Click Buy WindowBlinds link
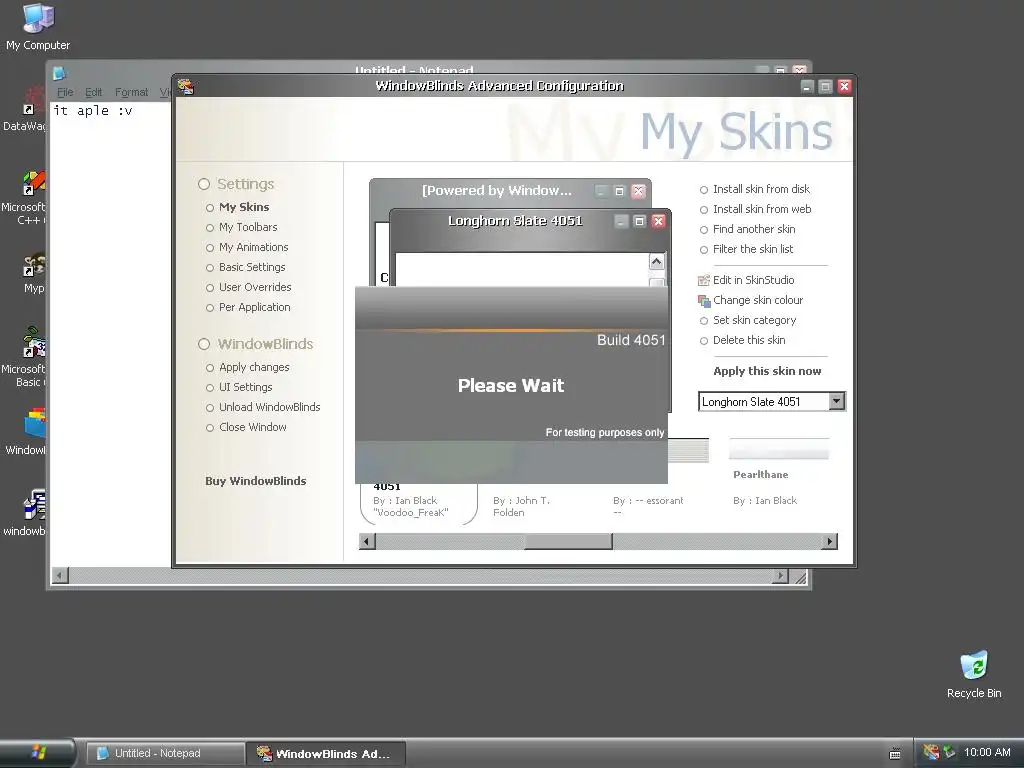 (255, 481)
